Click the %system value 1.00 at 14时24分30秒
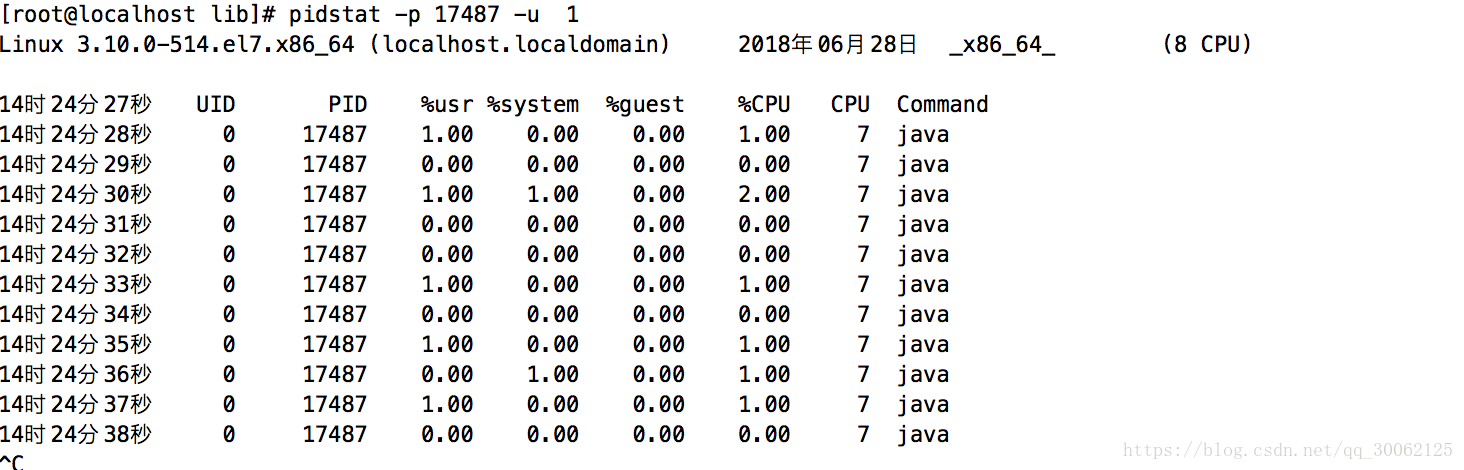Image resolution: width=1464 pixels, height=470 pixels. click(553, 195)
